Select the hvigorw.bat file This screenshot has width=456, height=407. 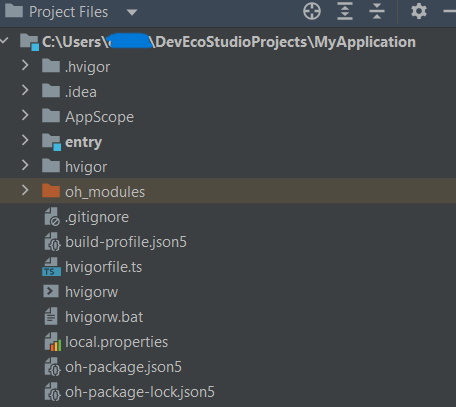pos(104,317)
